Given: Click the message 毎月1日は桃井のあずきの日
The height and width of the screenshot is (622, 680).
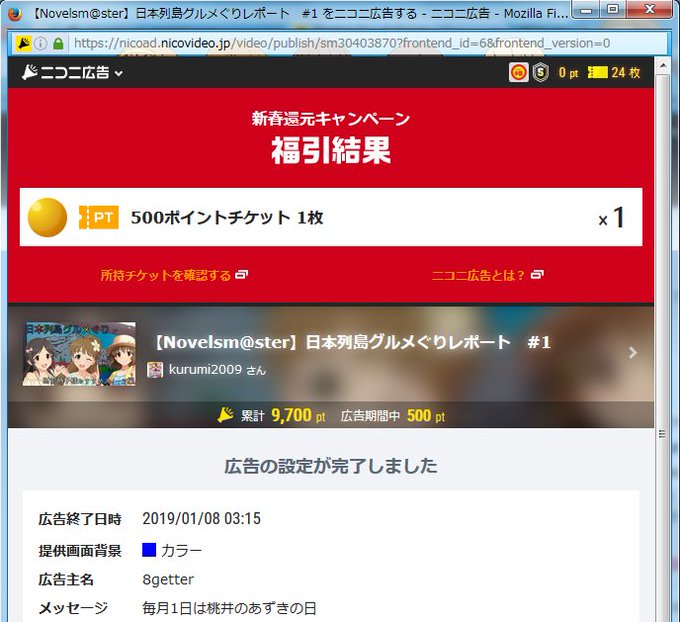Looking at the screenshot, I should tap(229, 608).
